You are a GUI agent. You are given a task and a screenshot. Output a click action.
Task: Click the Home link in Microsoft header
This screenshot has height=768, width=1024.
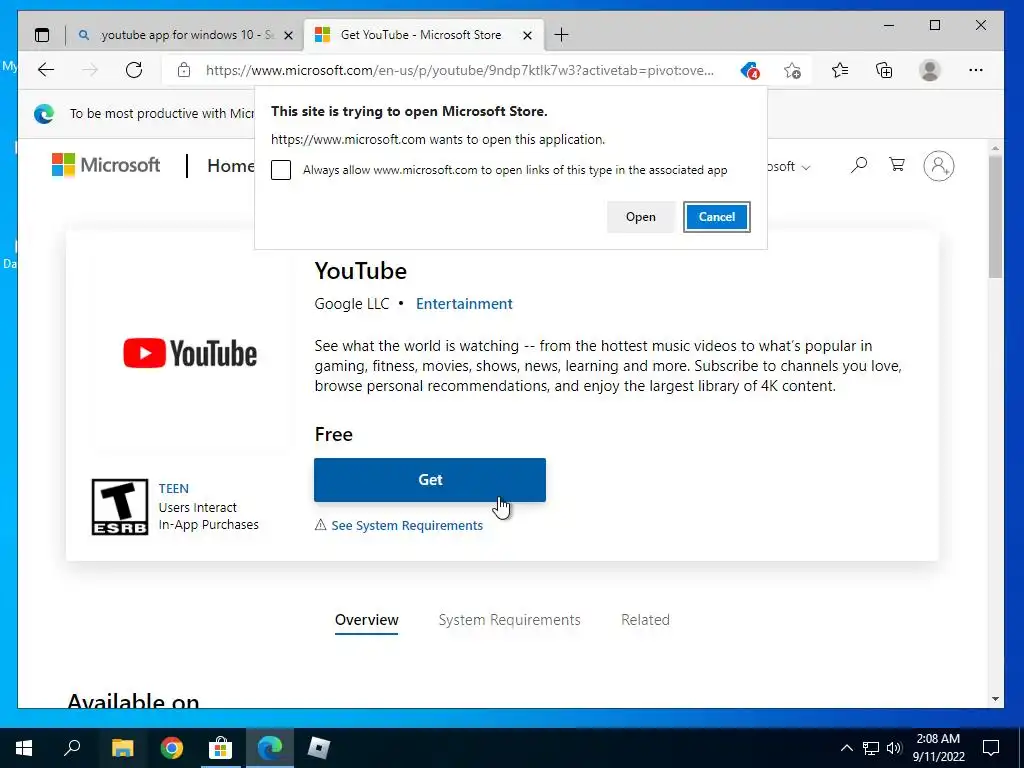(x=231, y=166)
